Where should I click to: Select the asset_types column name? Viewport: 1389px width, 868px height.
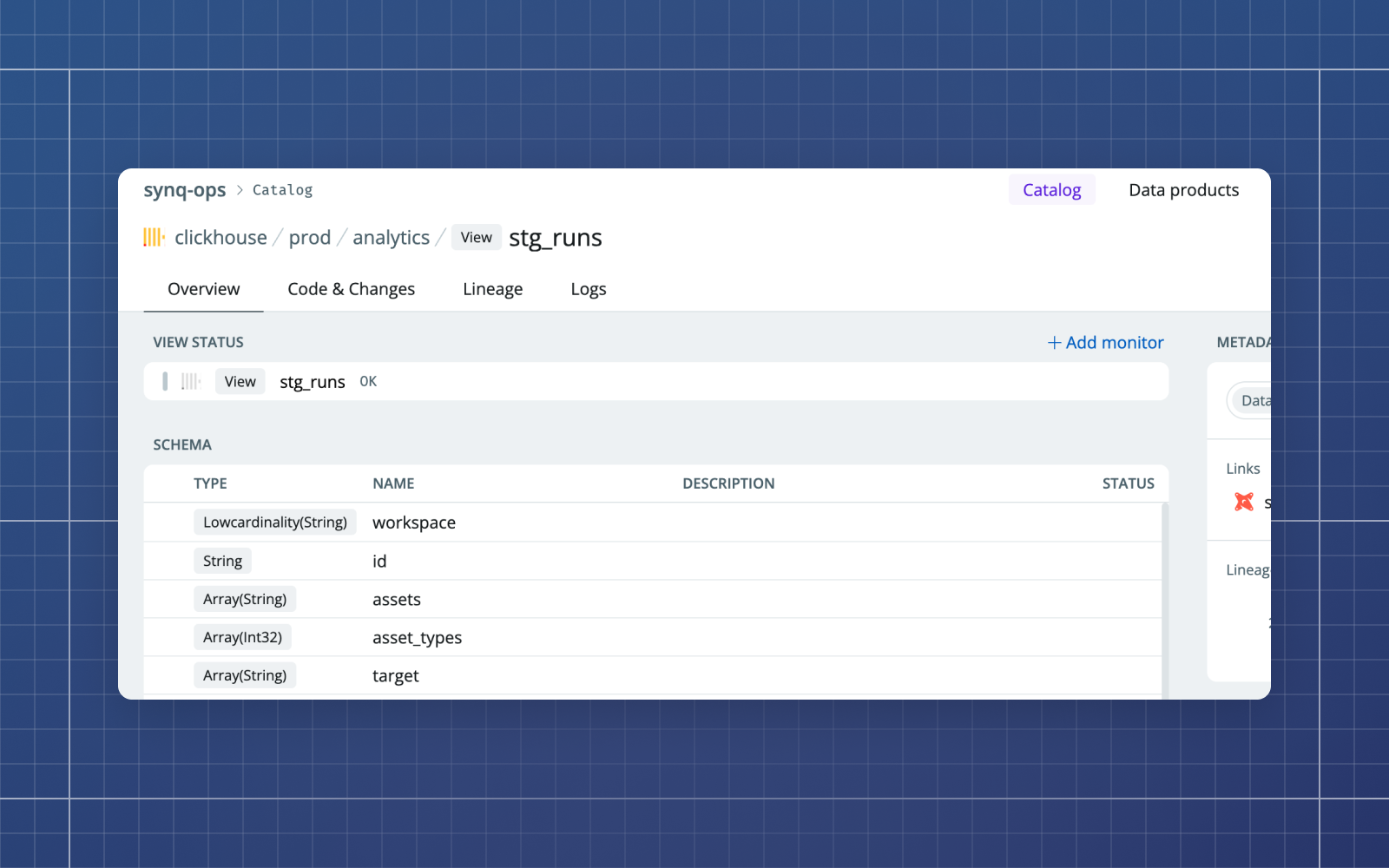418,638
